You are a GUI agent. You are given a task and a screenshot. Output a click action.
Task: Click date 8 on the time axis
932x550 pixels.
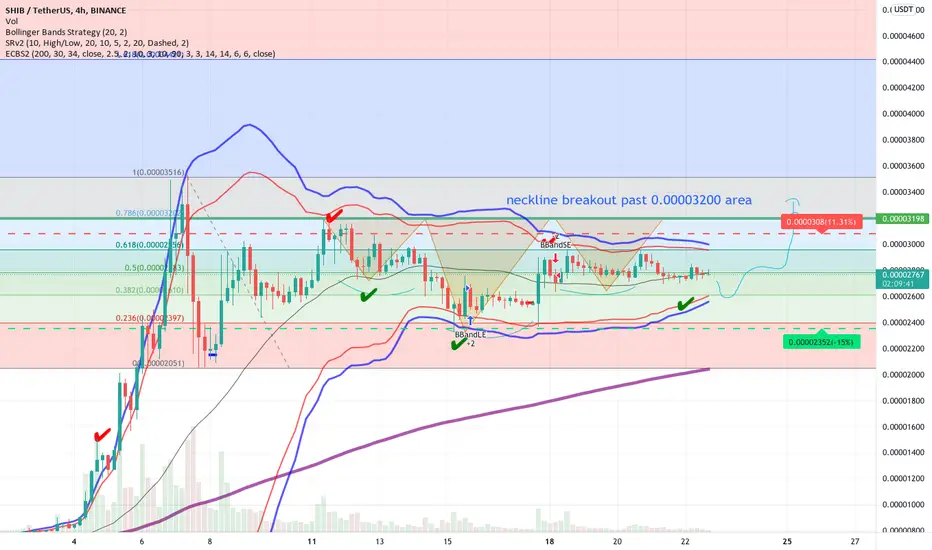[x=210, y=541]
